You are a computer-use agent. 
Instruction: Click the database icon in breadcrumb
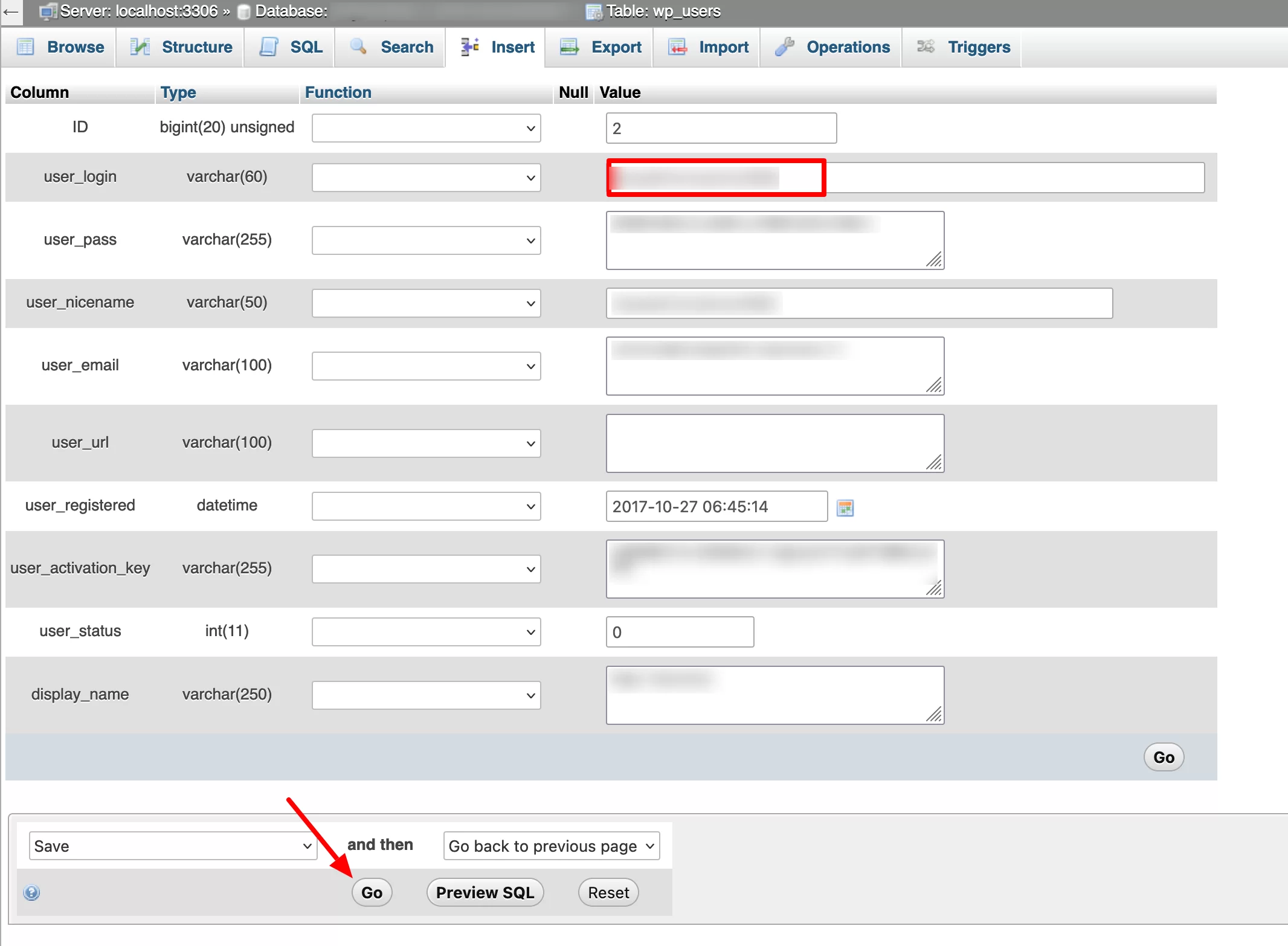tap(244, 12)
